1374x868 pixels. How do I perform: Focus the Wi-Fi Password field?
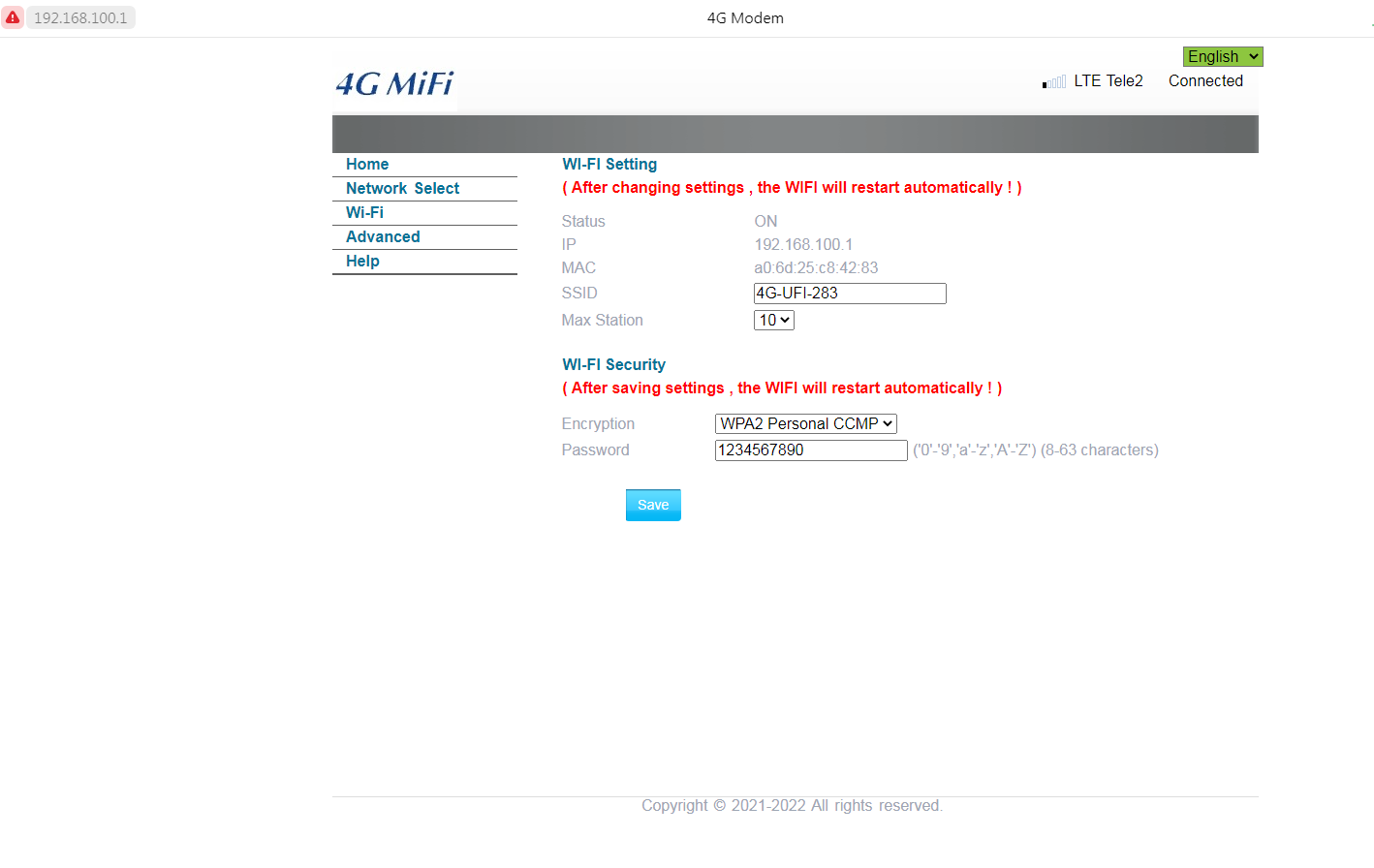pos(810,450)
